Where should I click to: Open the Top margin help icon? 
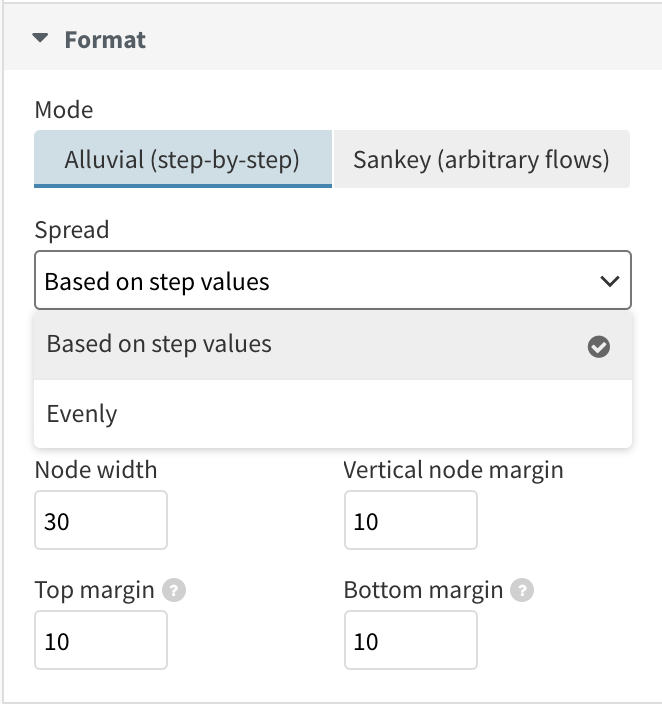174,590
